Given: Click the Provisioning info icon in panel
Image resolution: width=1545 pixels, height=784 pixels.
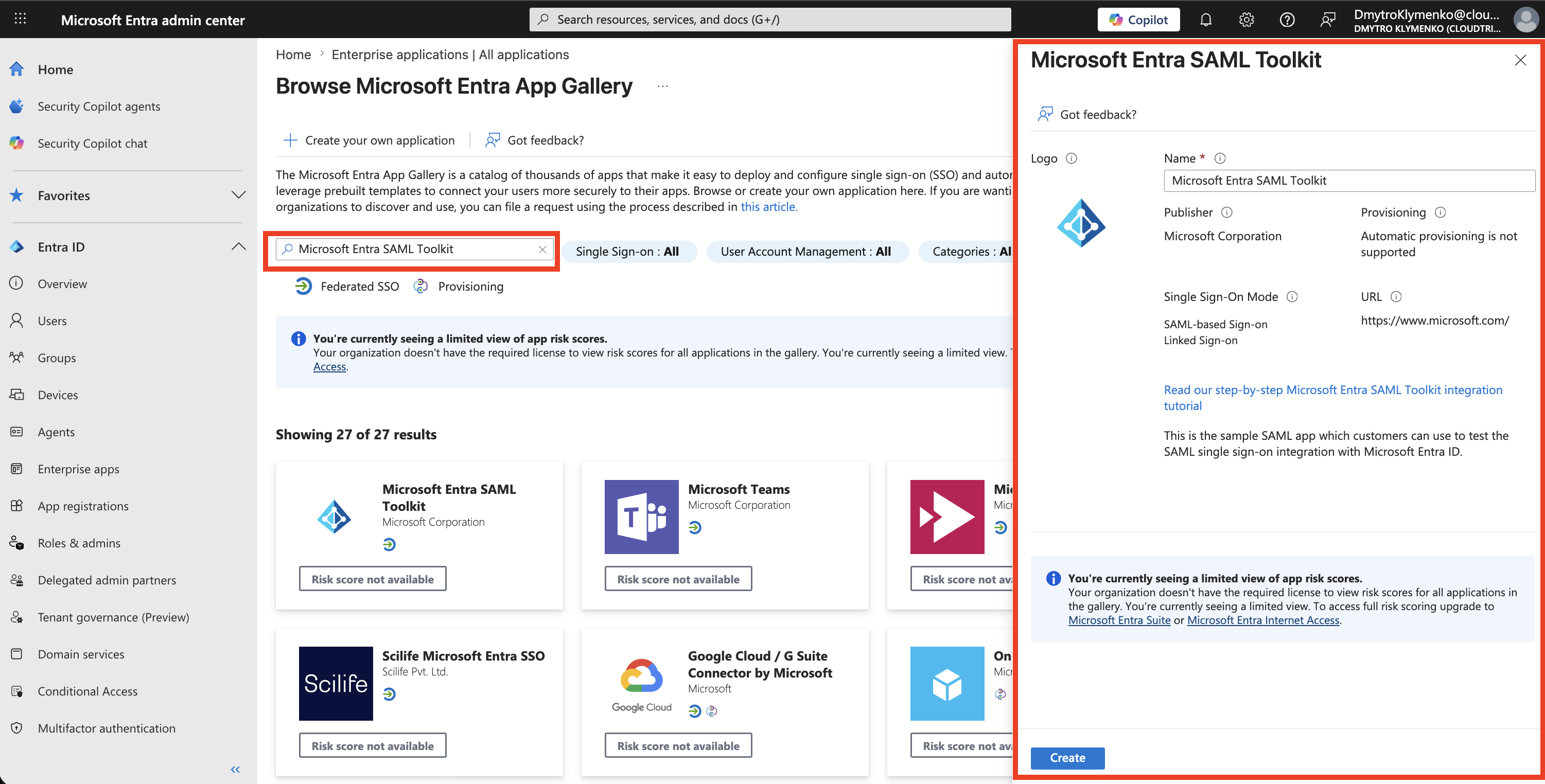Looking at the screenshot, I should (x=1441, y=212).
